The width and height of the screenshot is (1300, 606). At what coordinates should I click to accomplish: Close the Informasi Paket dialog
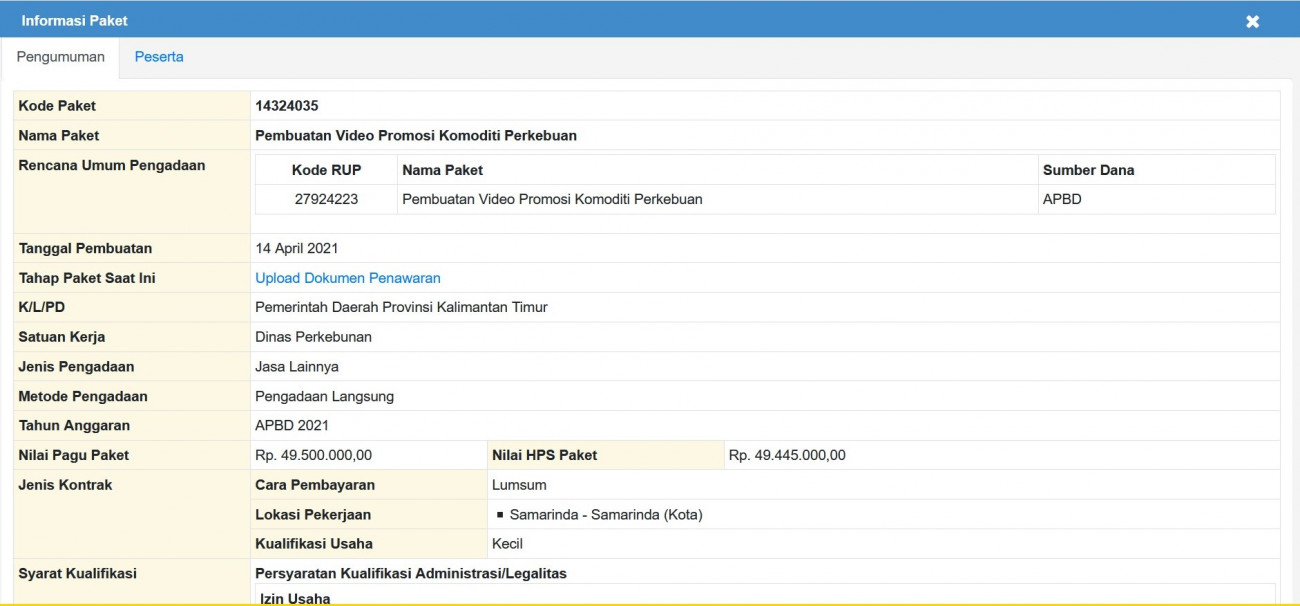[x=1252, y=20]
